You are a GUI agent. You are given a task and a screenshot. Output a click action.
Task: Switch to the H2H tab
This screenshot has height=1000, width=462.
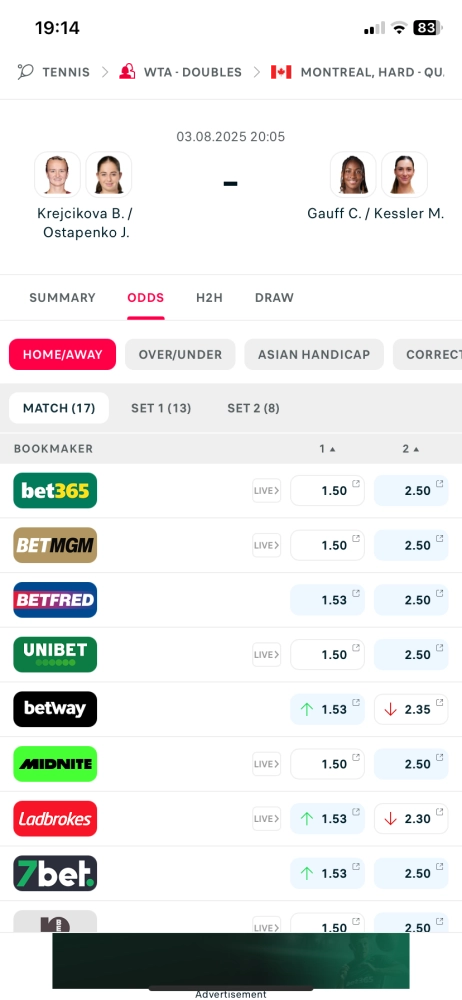[209, 298]
